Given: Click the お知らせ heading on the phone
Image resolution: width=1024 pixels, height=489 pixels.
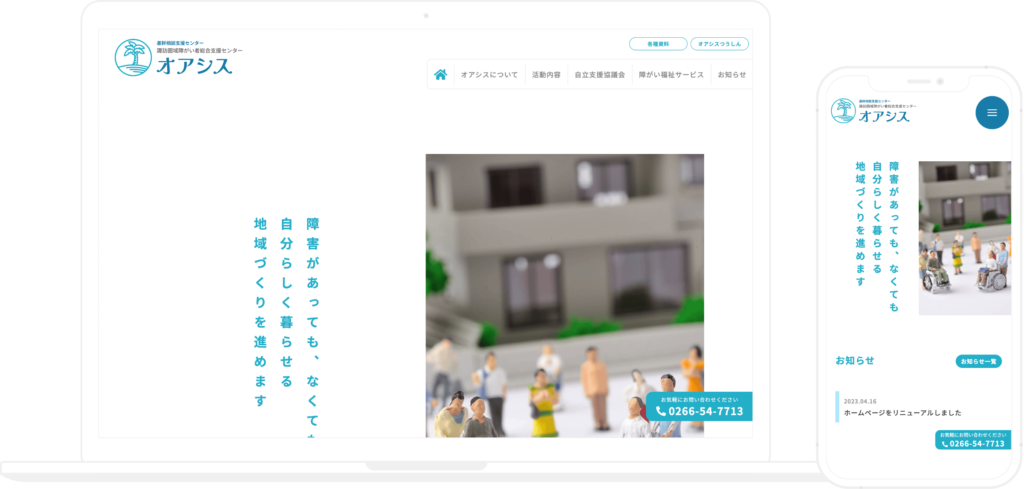Looking at the screenshot, I should click(x=855, y=360).
